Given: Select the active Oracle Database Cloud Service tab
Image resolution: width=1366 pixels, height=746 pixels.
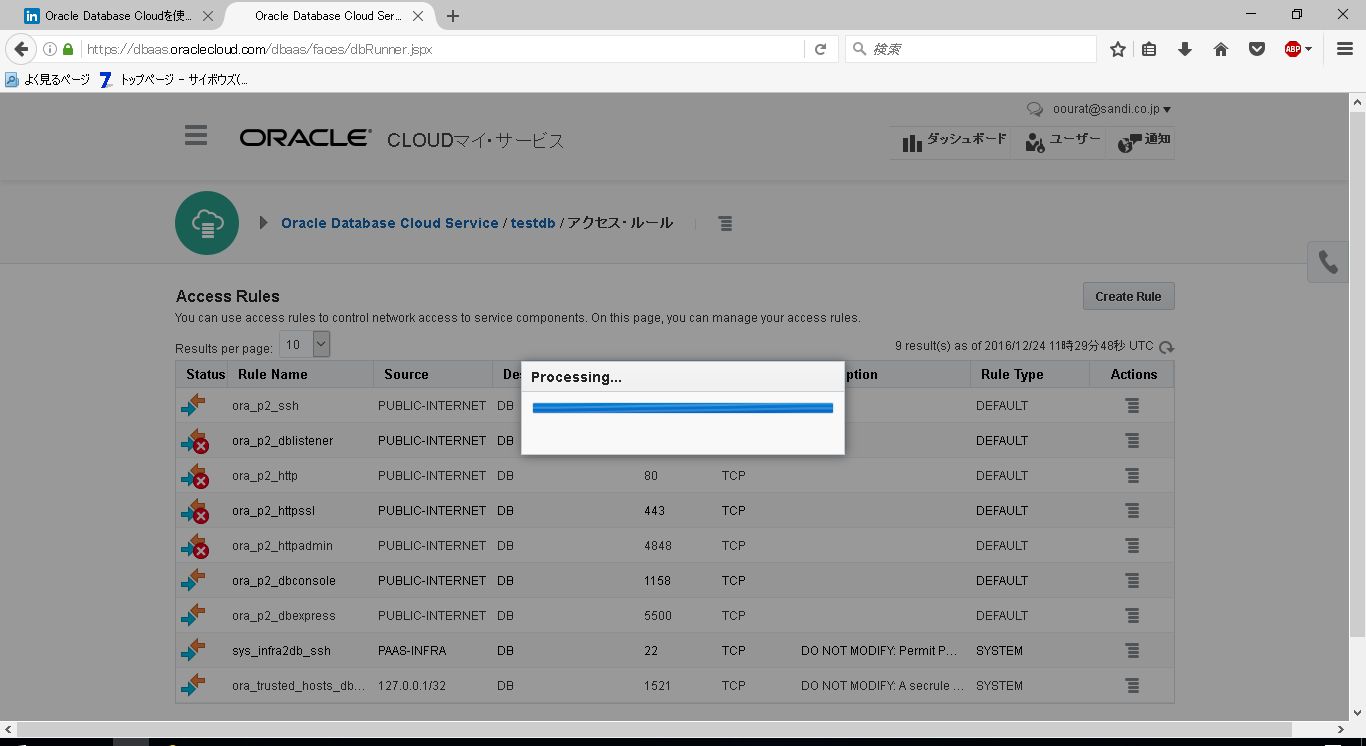Looking at the screenshot, I should coord(330,16).
